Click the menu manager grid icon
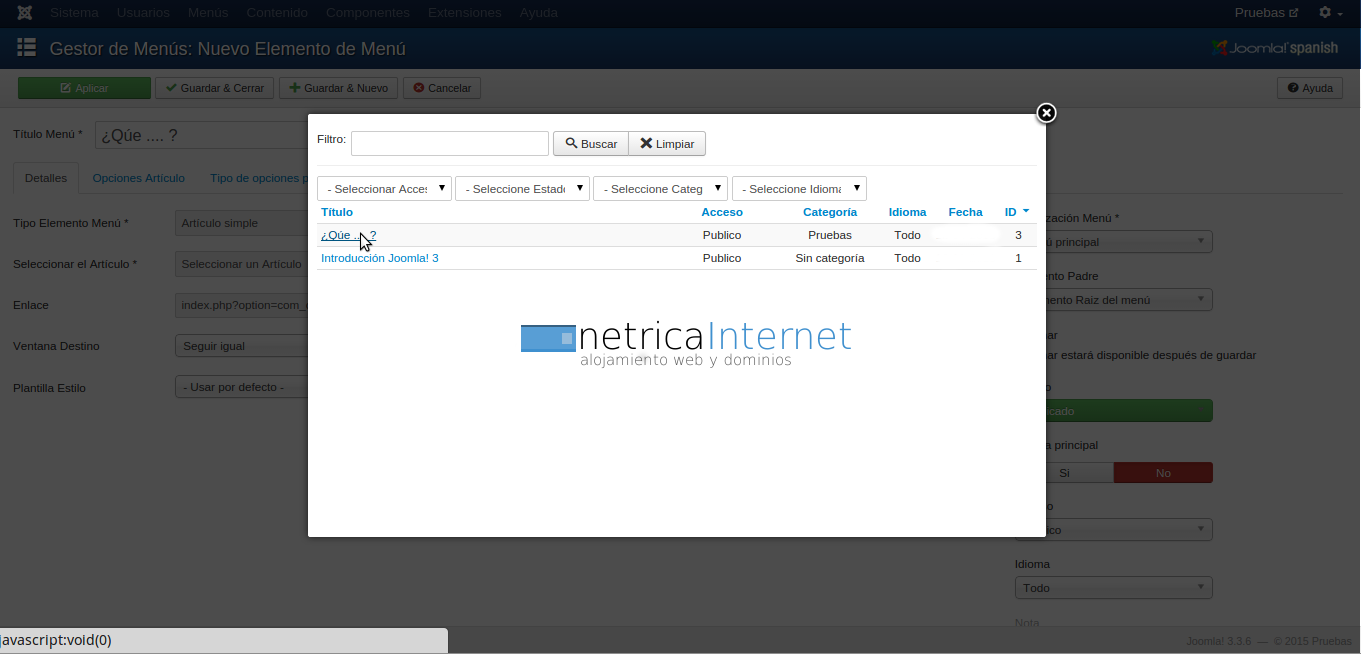1361x654 pixels. click(27, 48)
